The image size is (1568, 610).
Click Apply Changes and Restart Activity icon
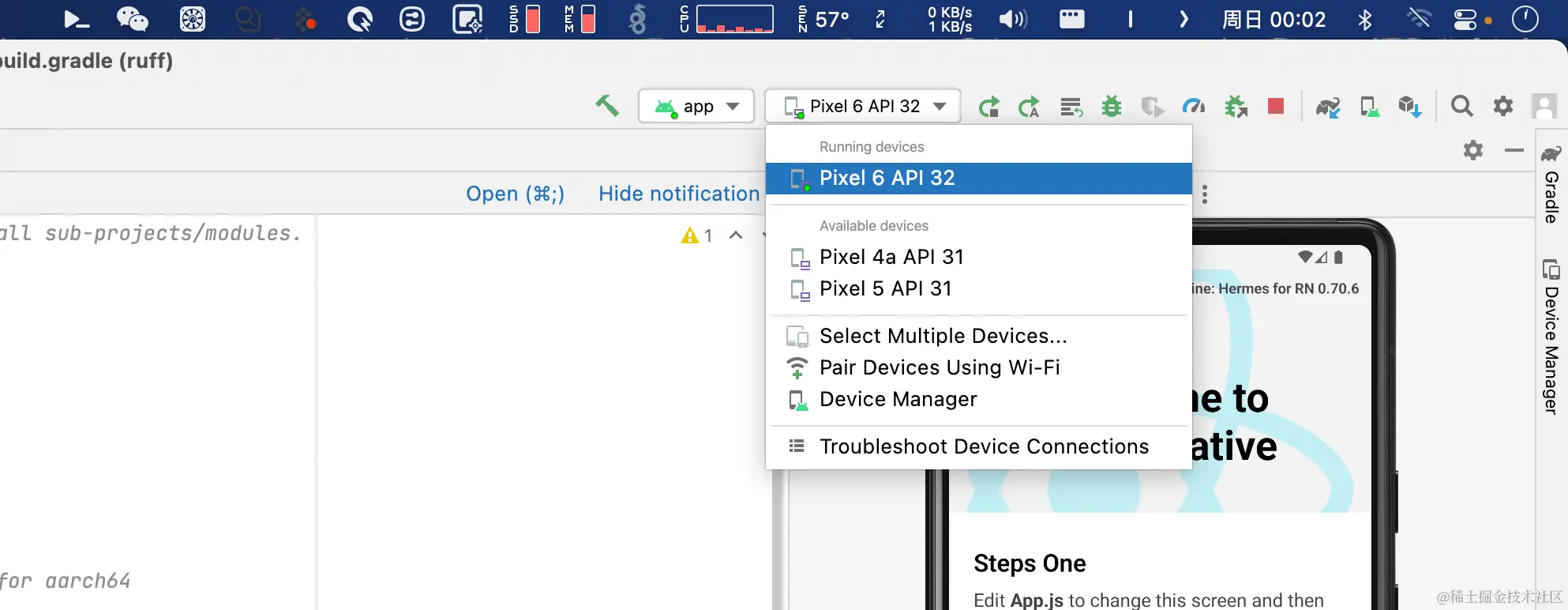coord(1030,107)
